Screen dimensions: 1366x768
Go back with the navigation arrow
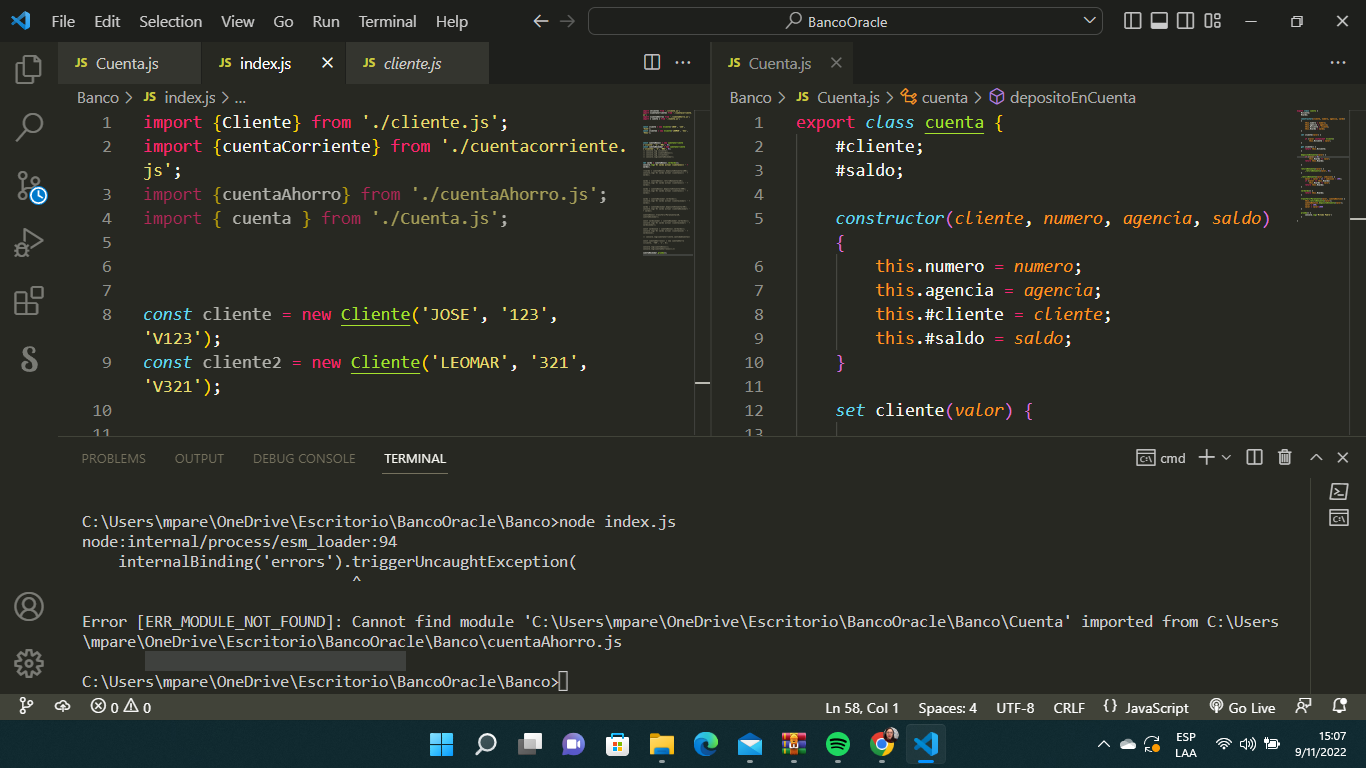(x=541, y=21)
